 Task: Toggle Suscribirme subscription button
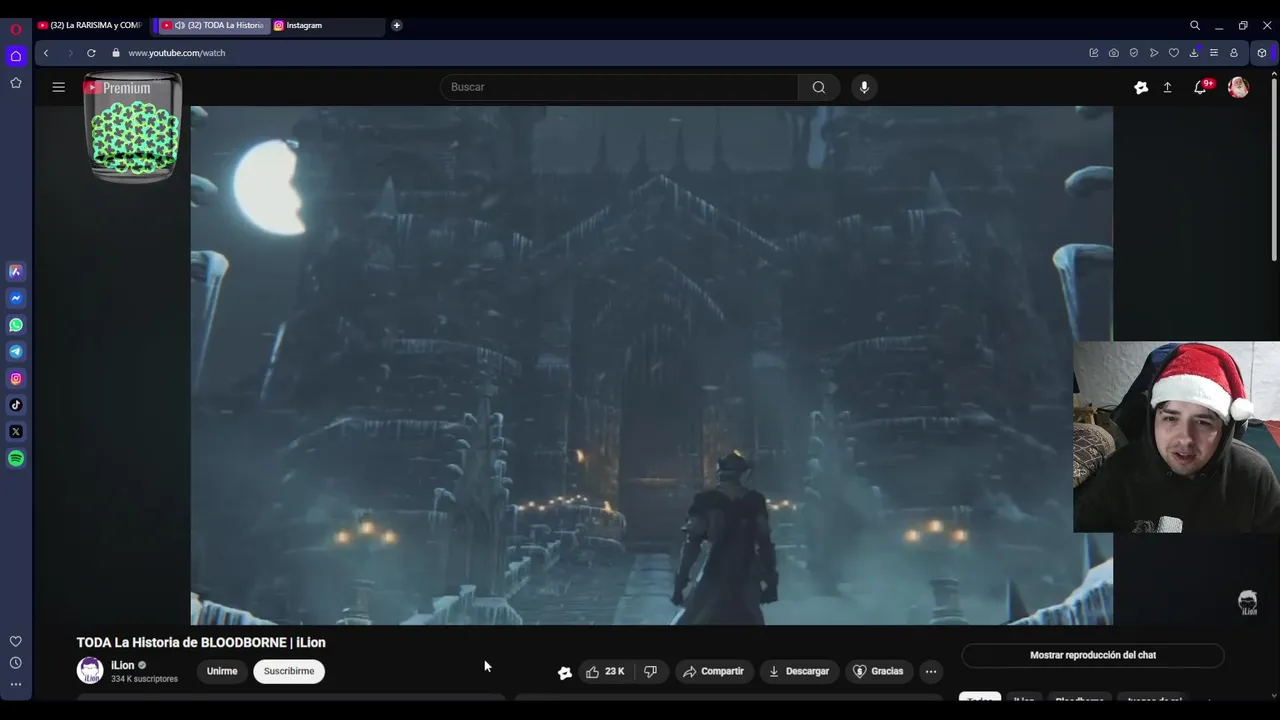[x=289, y=671]
